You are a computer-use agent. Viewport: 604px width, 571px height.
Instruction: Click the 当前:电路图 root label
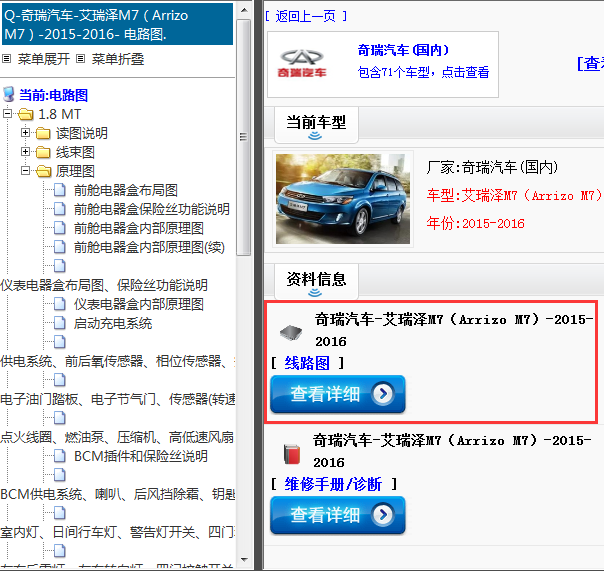tap(54, 95)
